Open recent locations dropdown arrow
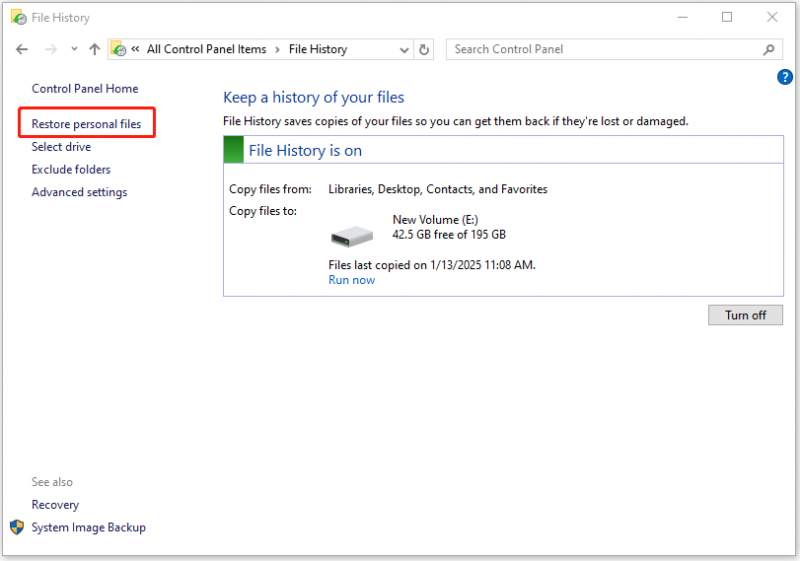800x561 pixels. [74, 49]
